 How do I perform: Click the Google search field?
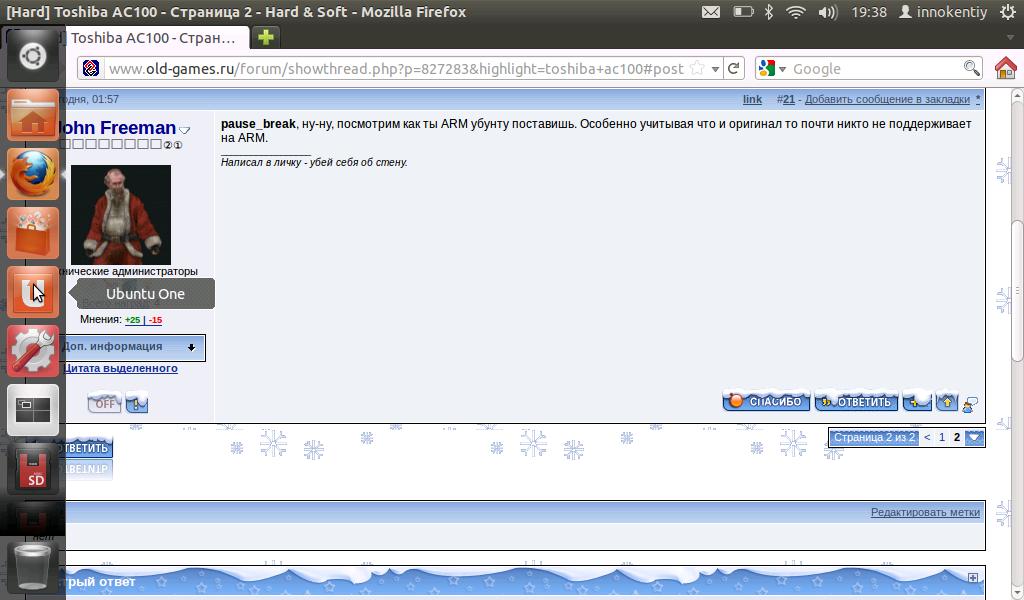tap(875, 69)
